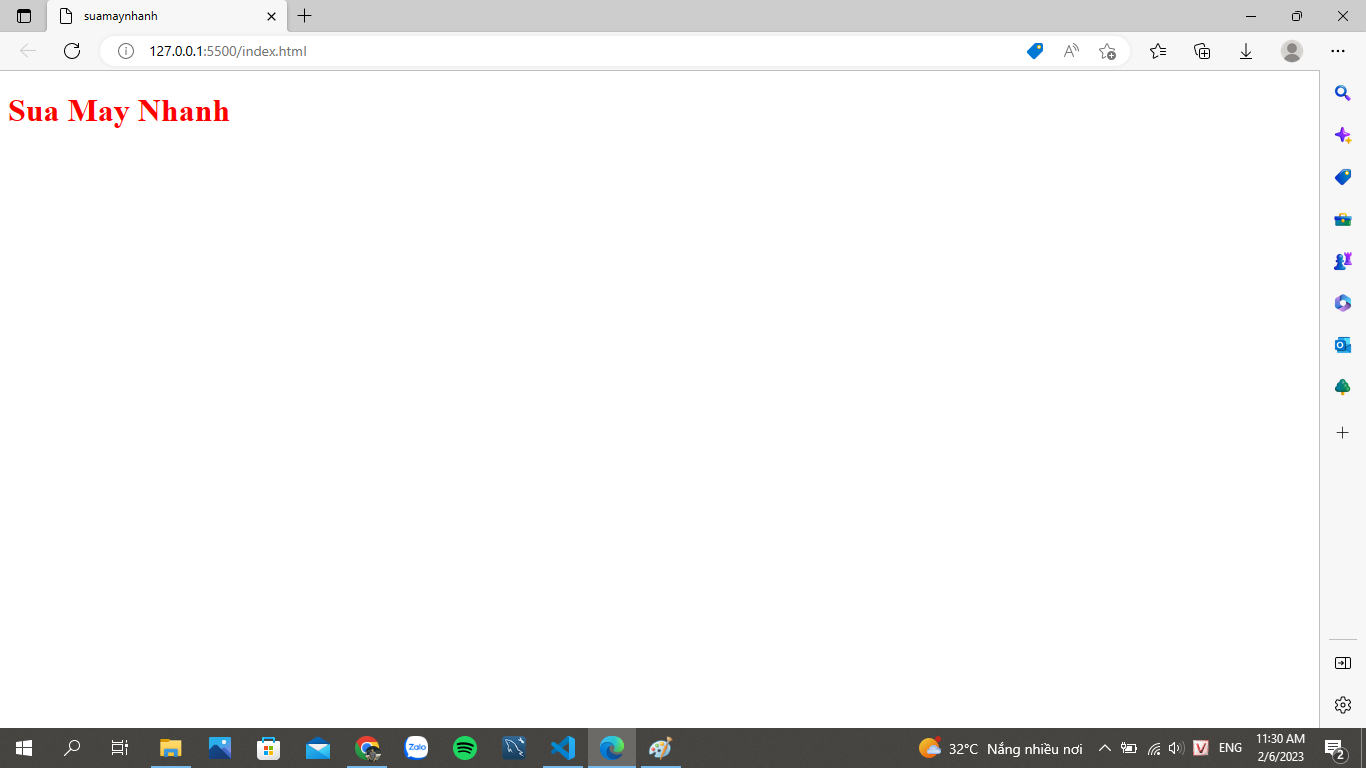Viewport: 1366px width, 768px height.
Task: Open sidebar Tools briefcase icon
Action: tap(1343, 219)
